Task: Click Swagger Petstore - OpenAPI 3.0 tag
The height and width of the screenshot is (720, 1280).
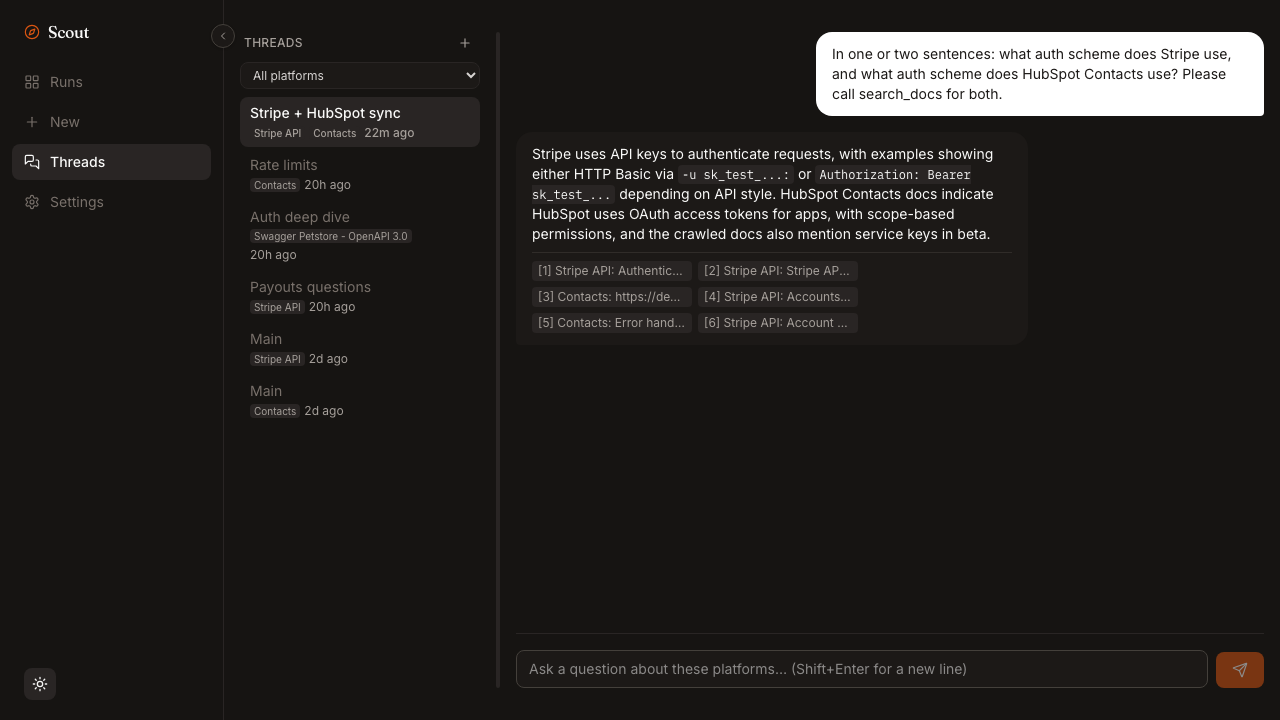Action: tap(331, 236)
